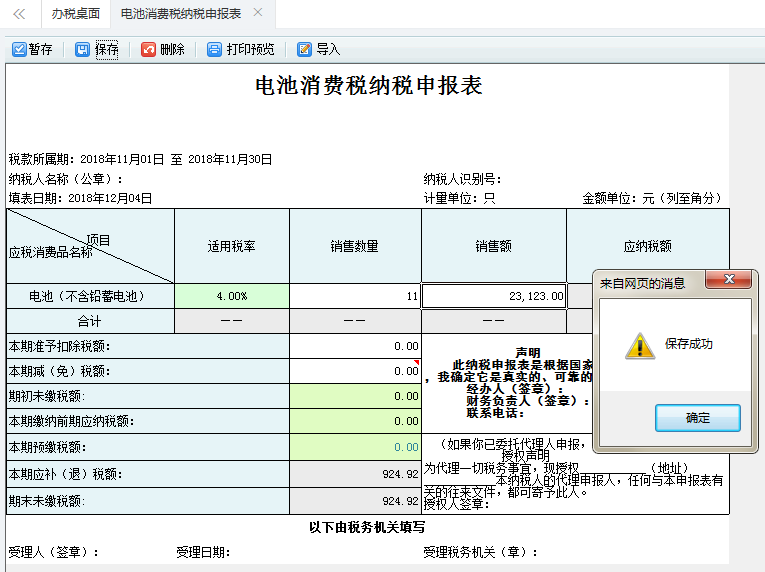Click the double-chevron collapse arrow beside the tabs
765x572 pixels.
tap(19, 14)
